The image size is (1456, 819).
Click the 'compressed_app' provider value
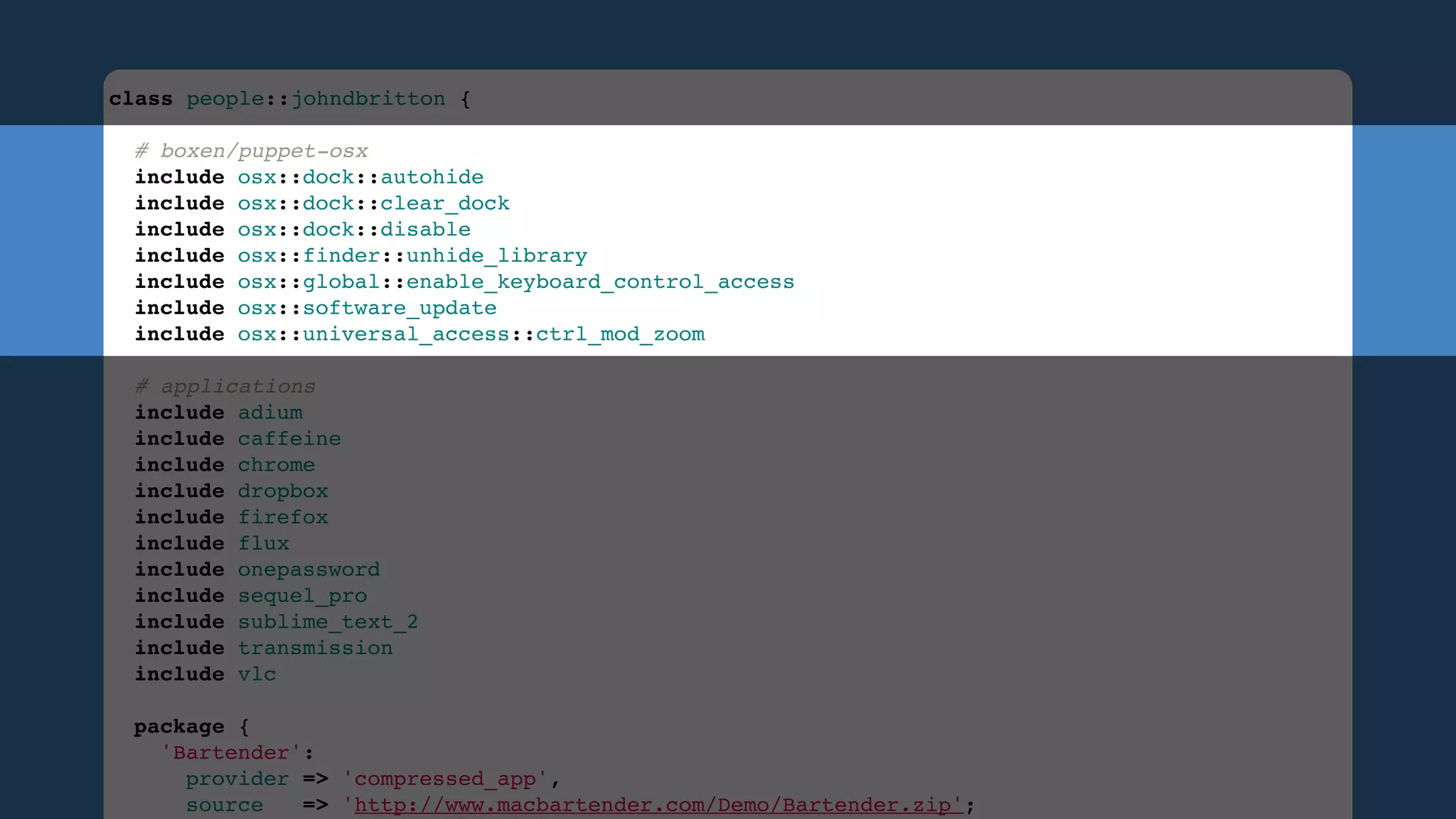coord(445,779)
